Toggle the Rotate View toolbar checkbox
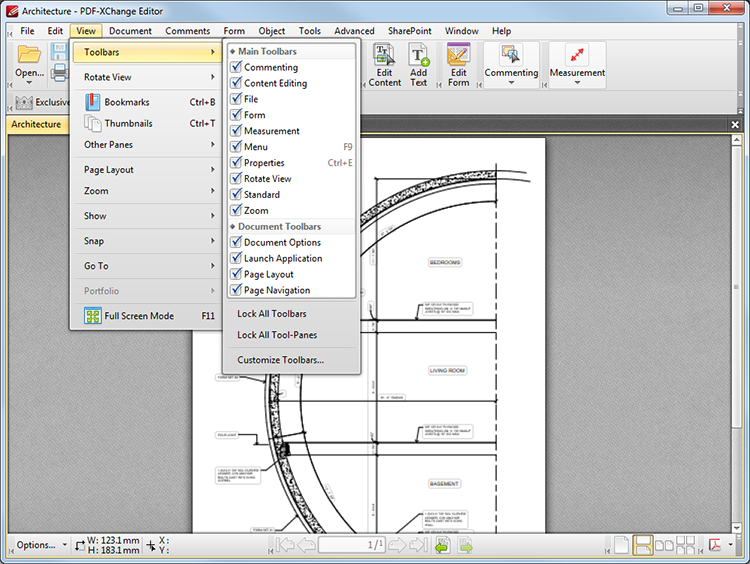The image size is (750, 564). coord(236,178)
